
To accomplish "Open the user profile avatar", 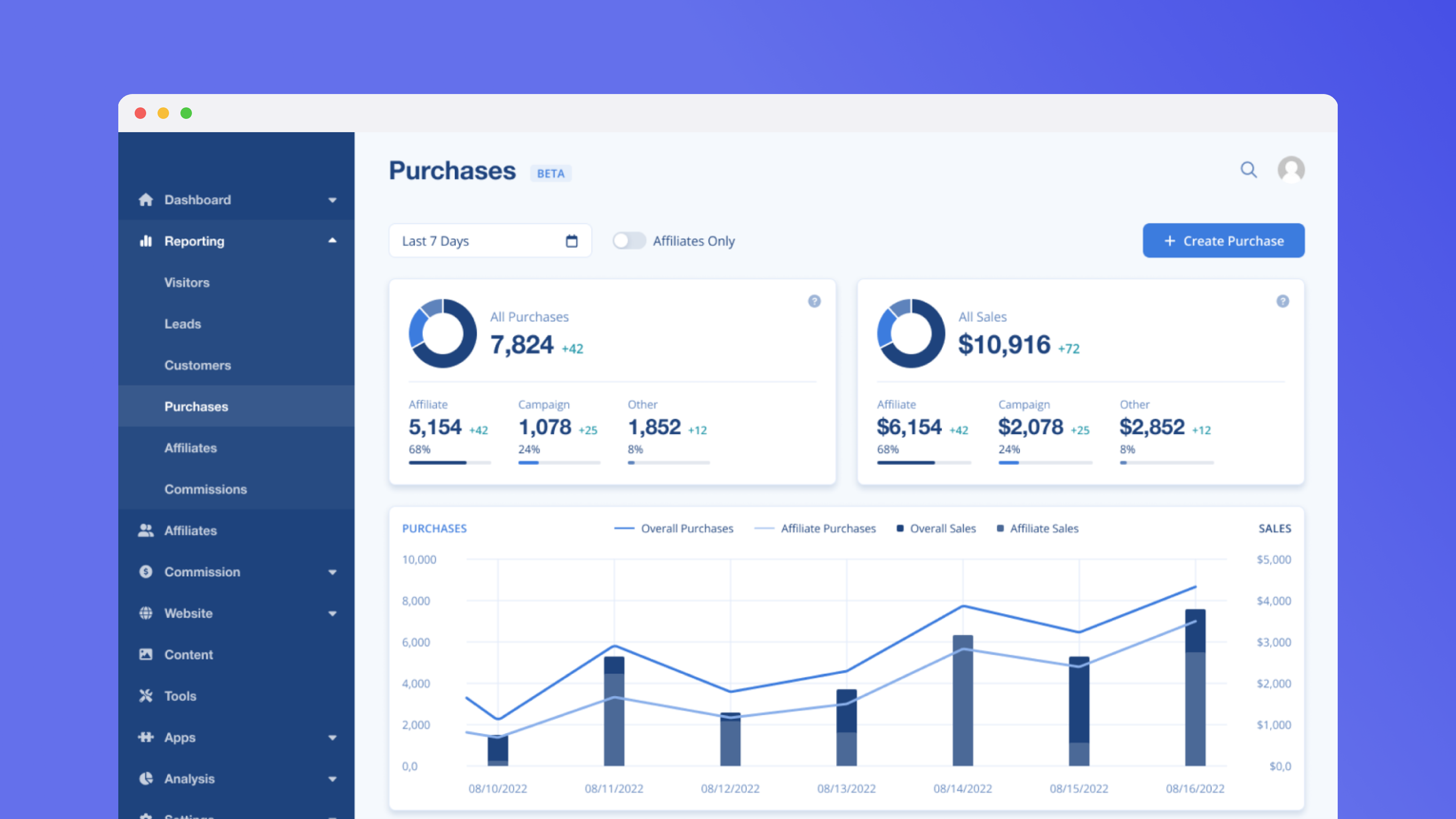I will (x=1291, y=169).
